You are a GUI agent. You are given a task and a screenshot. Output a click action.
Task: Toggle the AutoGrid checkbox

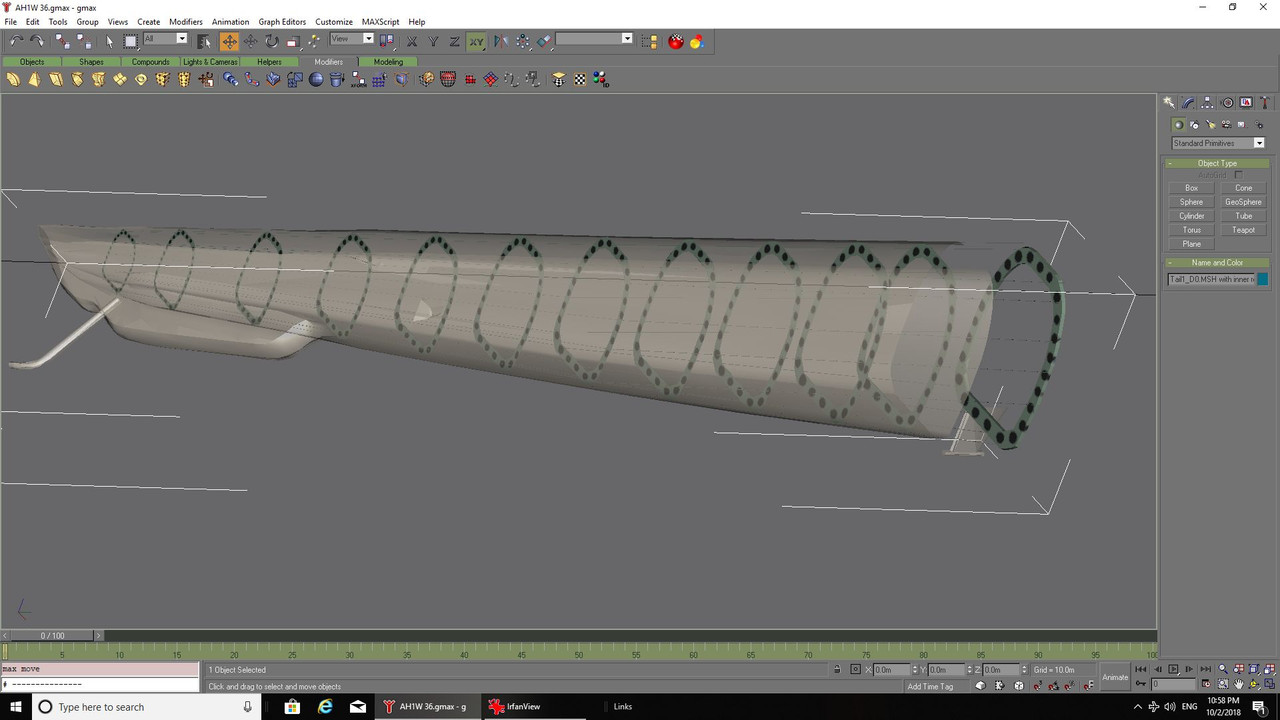(x=1238, y=175)
